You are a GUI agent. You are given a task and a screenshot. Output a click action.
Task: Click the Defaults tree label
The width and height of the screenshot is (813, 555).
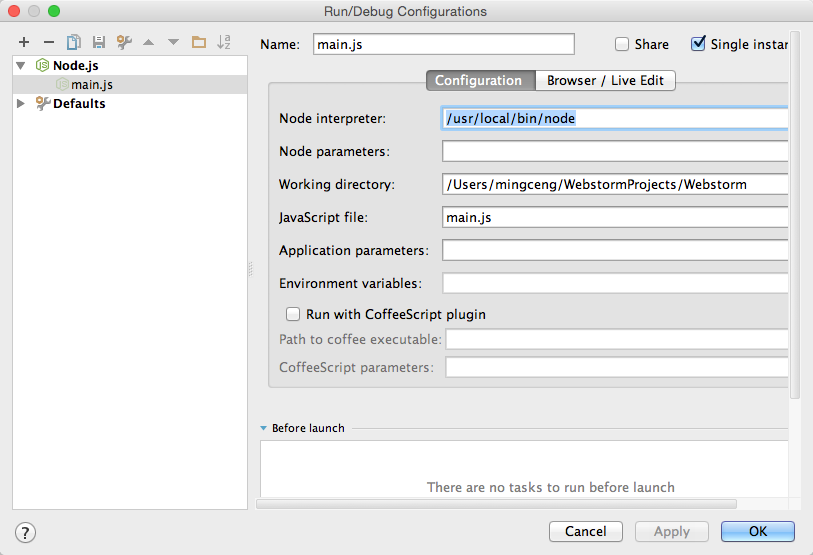(79, 103)
